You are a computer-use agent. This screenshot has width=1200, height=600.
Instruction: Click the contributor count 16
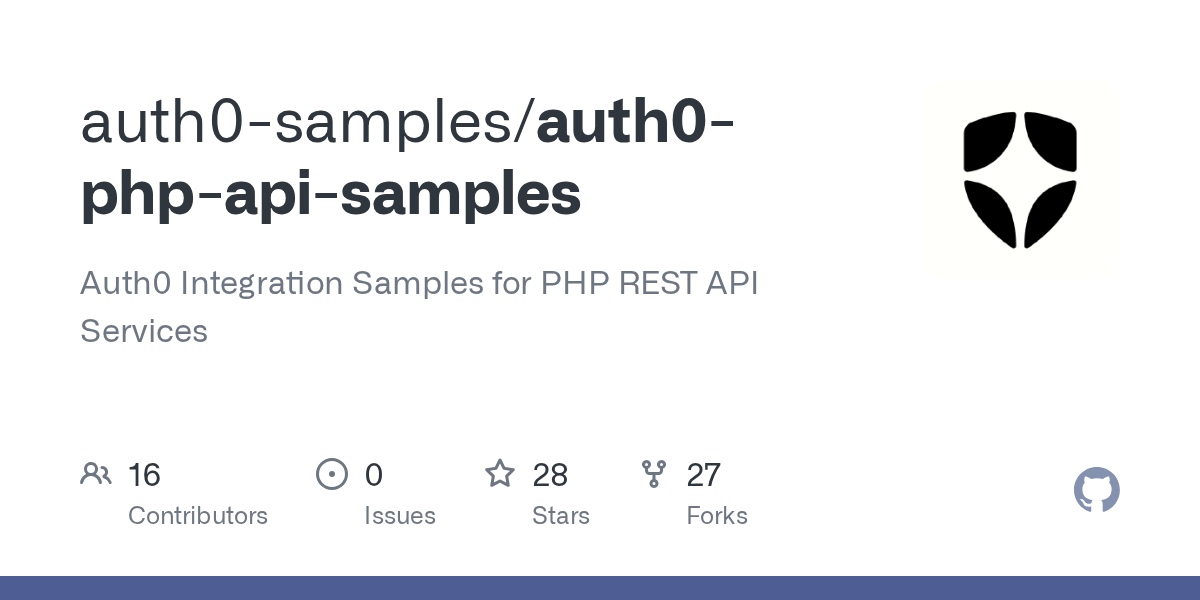(x=144, y=475)
